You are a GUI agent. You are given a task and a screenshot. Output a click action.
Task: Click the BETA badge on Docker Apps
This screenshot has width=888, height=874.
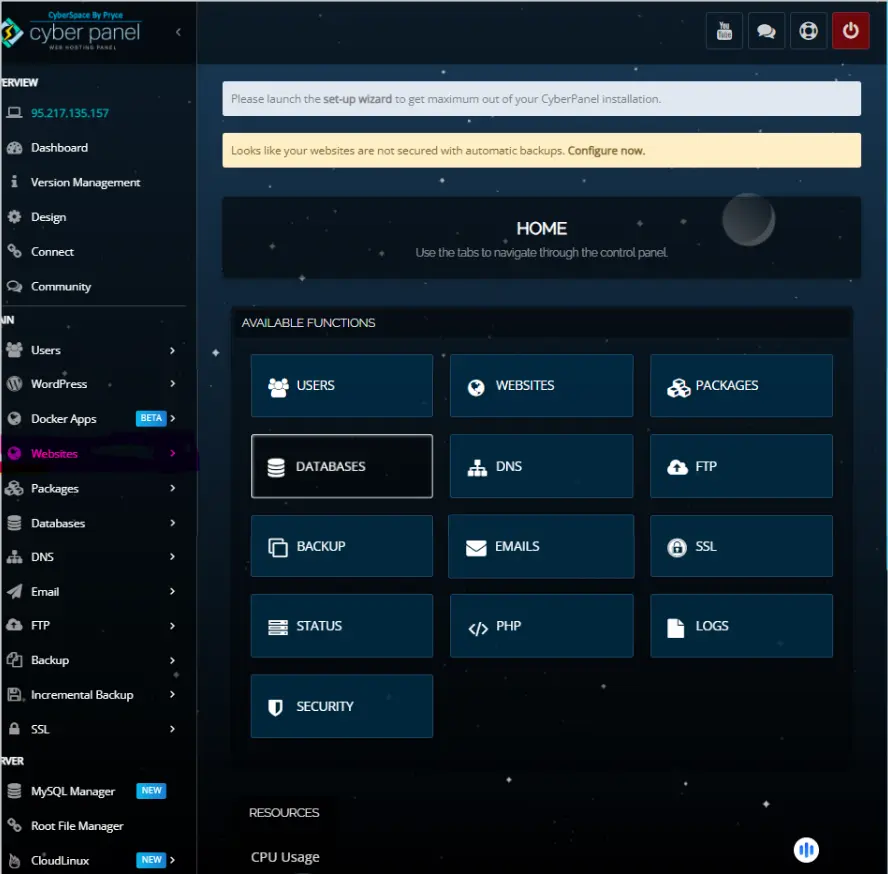pyautogui.click(x=151, y=418)
